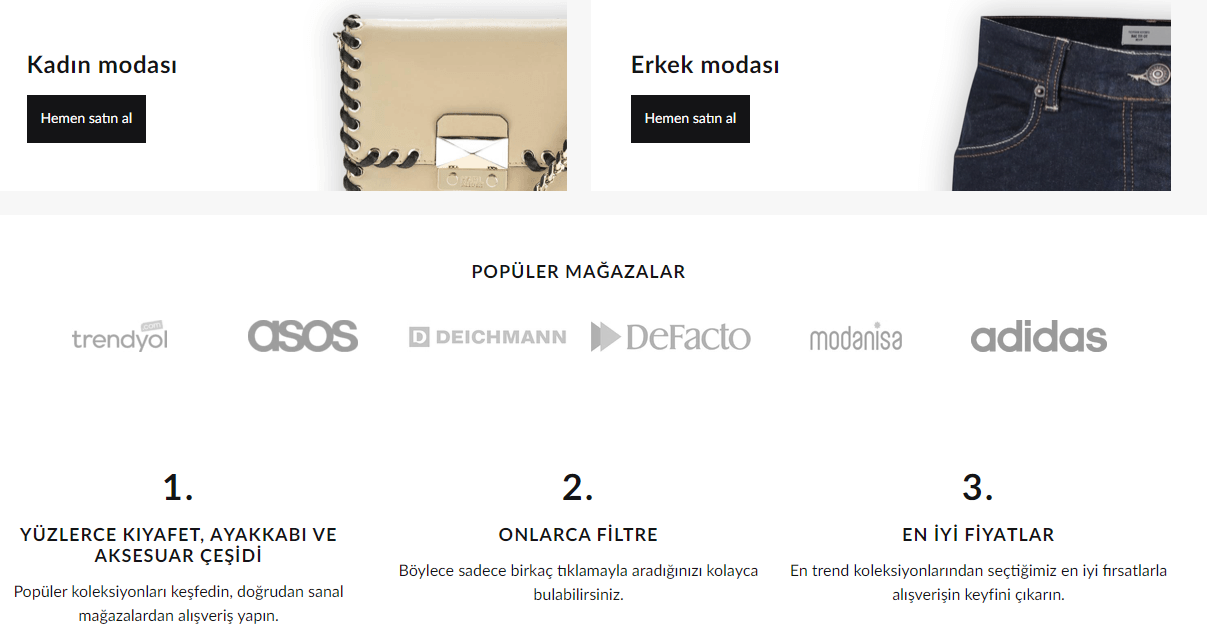Click the 'POPÜLER MAĞAZALAR' section title
The height and width of the screenshot is (644, 1207).
pyautogui.click(x=578, y=271)
